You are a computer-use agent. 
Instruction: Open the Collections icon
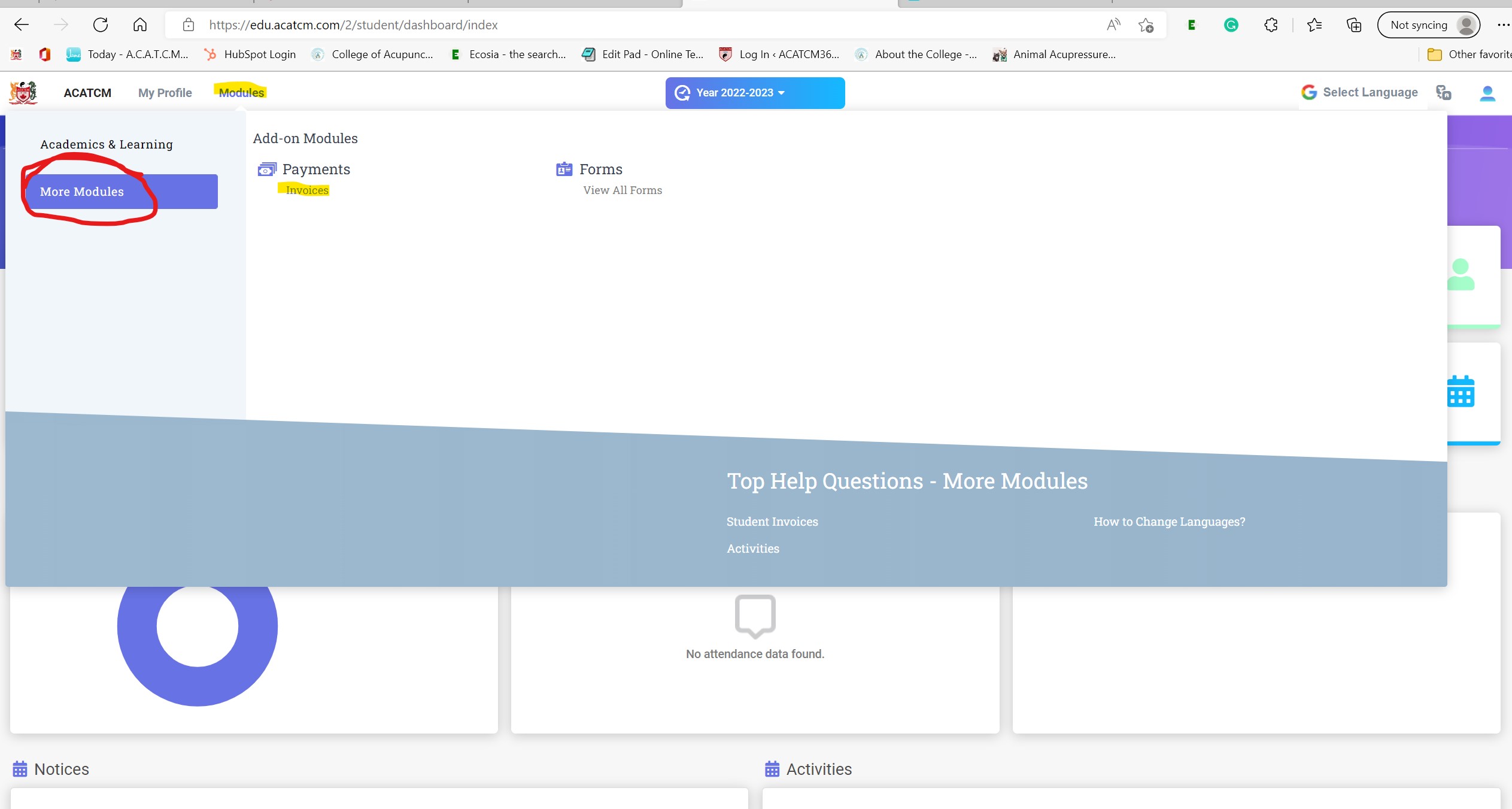tap(1354, 25)
